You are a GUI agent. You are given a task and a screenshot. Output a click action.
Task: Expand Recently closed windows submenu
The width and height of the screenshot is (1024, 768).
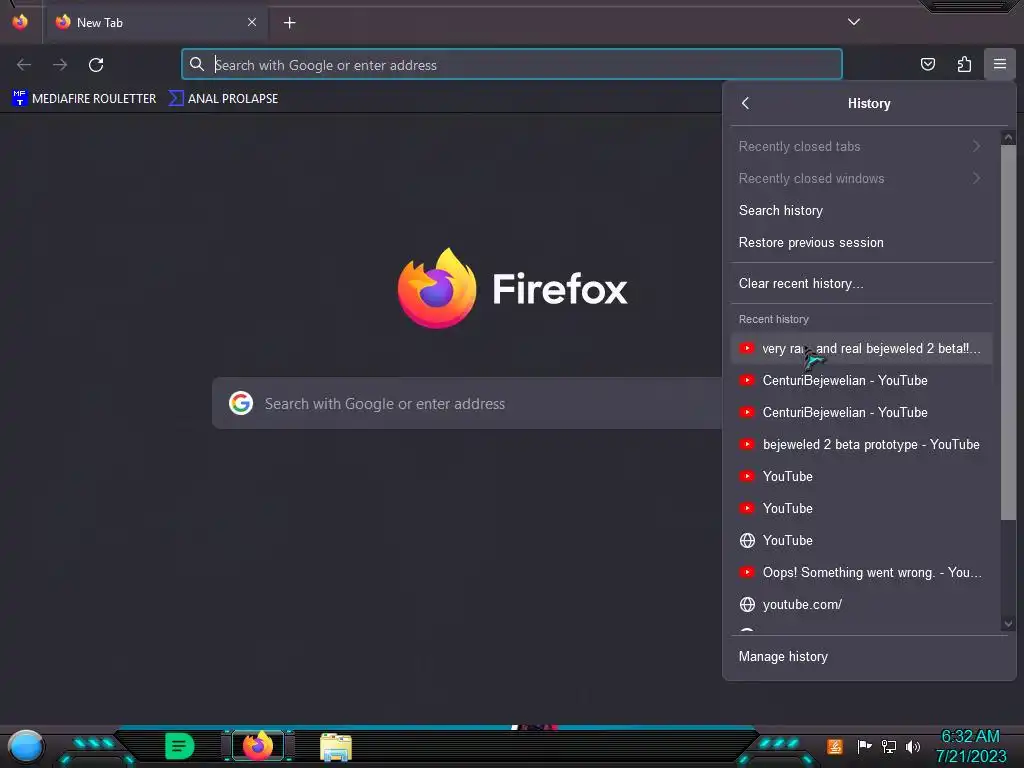(x=861, y=178)
